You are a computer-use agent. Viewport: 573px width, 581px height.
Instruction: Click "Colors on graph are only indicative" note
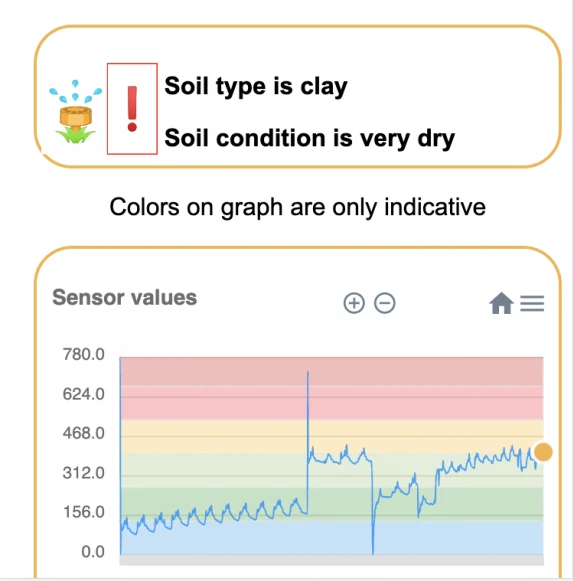point(298,207)
